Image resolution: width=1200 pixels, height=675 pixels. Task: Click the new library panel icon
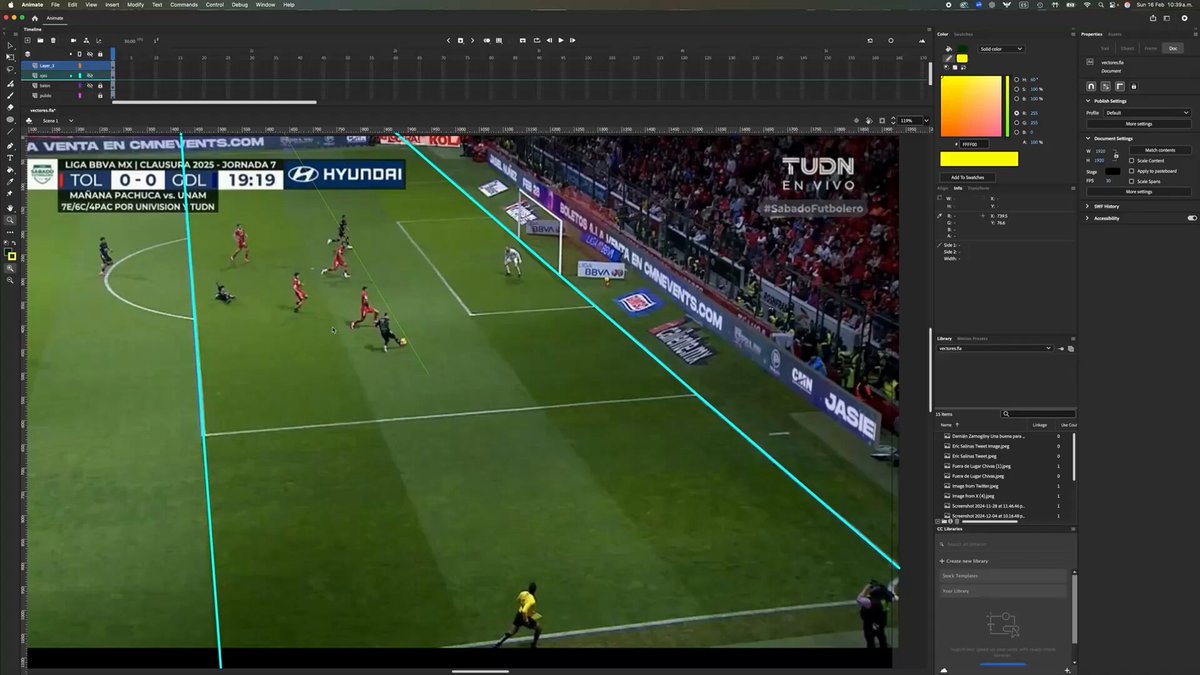click(x=1071, y=348)
